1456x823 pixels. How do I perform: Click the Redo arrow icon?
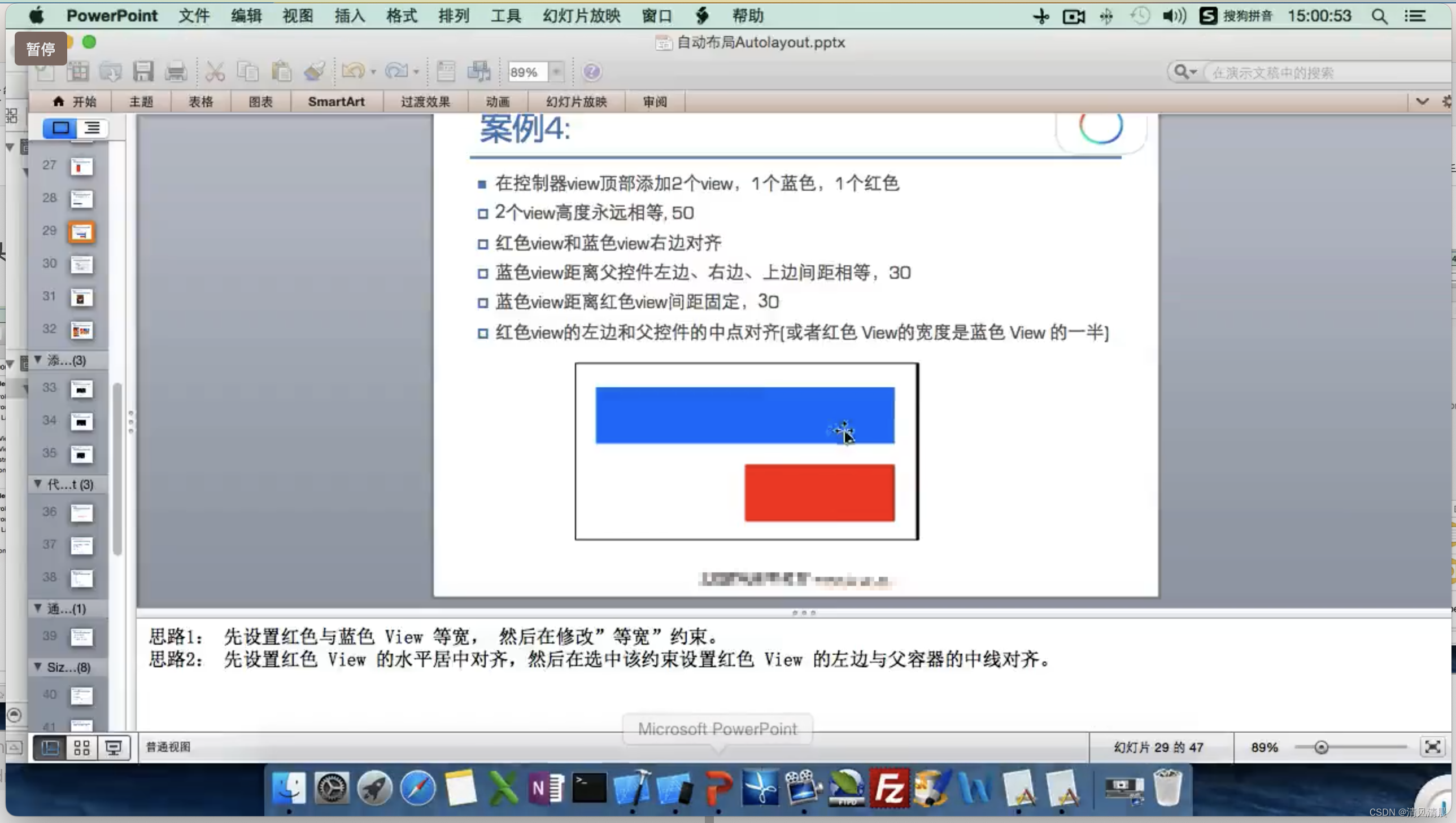[x=396, y=72]
